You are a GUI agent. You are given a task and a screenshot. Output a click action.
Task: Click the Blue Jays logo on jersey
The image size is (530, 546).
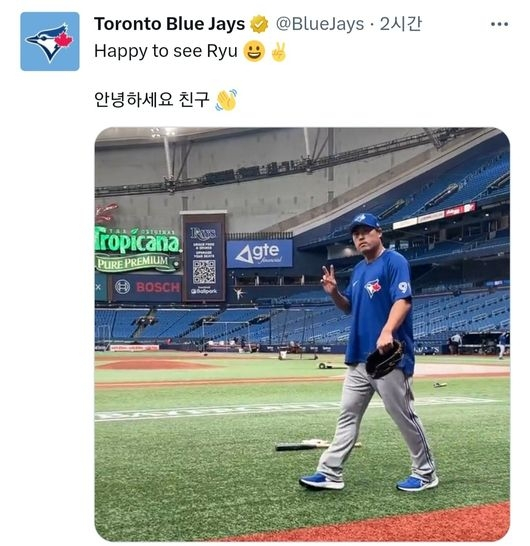(x=373, y=287)
